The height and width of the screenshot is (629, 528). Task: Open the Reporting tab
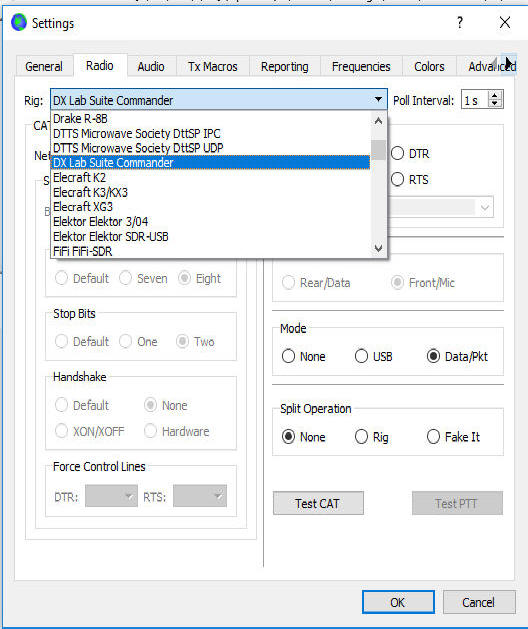tap(284, 66)
